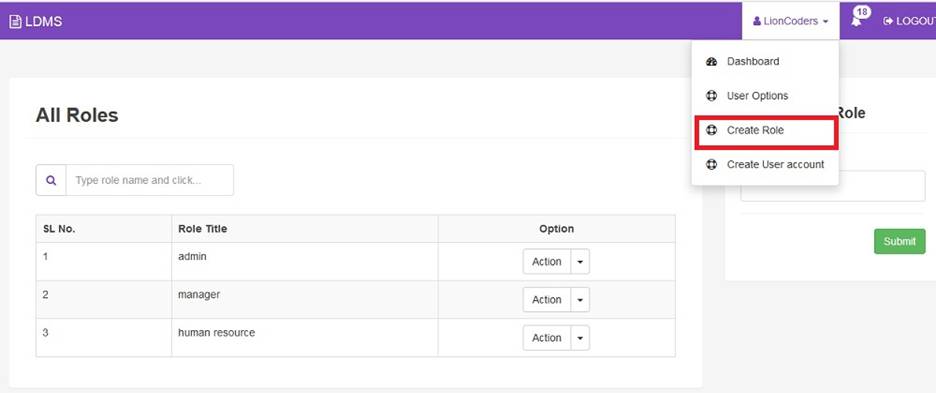Expand the Action caret for admin role
Screen dimensions: 936x393
click(x=580, y=262)
